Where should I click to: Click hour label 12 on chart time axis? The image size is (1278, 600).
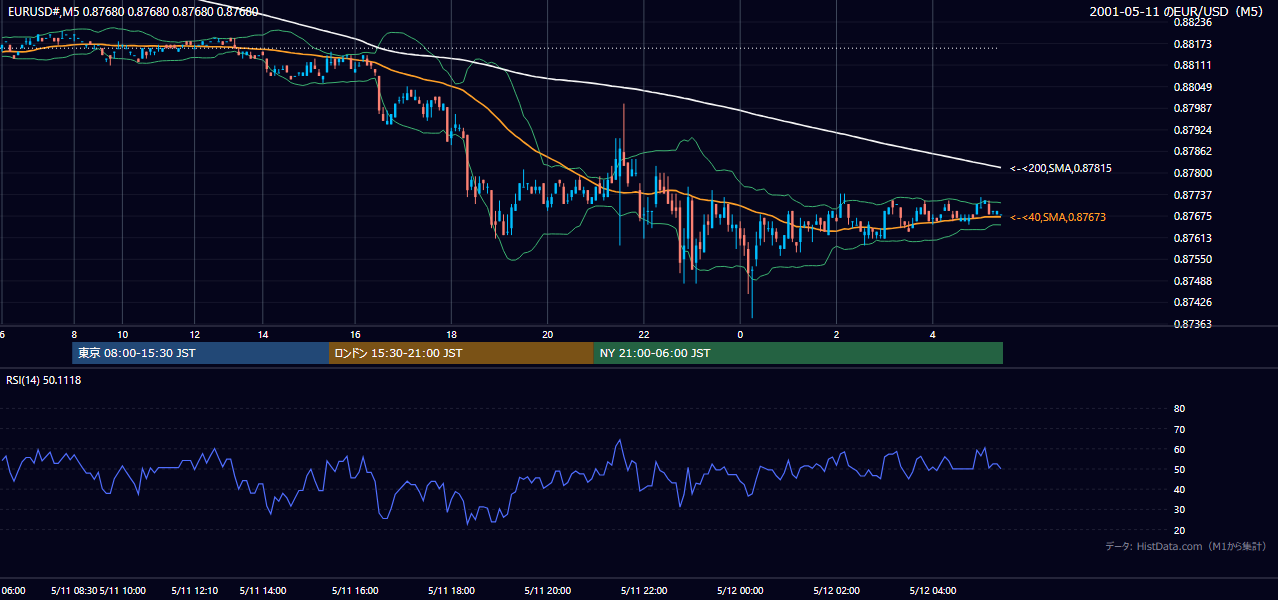(194, 334)
